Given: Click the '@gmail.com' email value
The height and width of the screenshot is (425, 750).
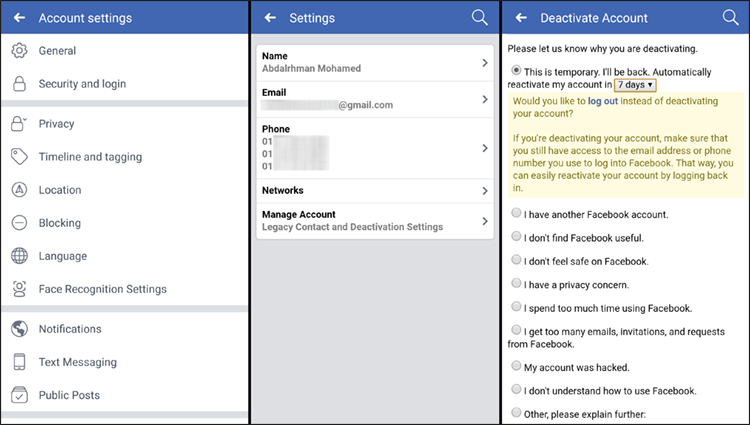Looking at the screenshot, I should pyautogui.click(x=365, y=105).
